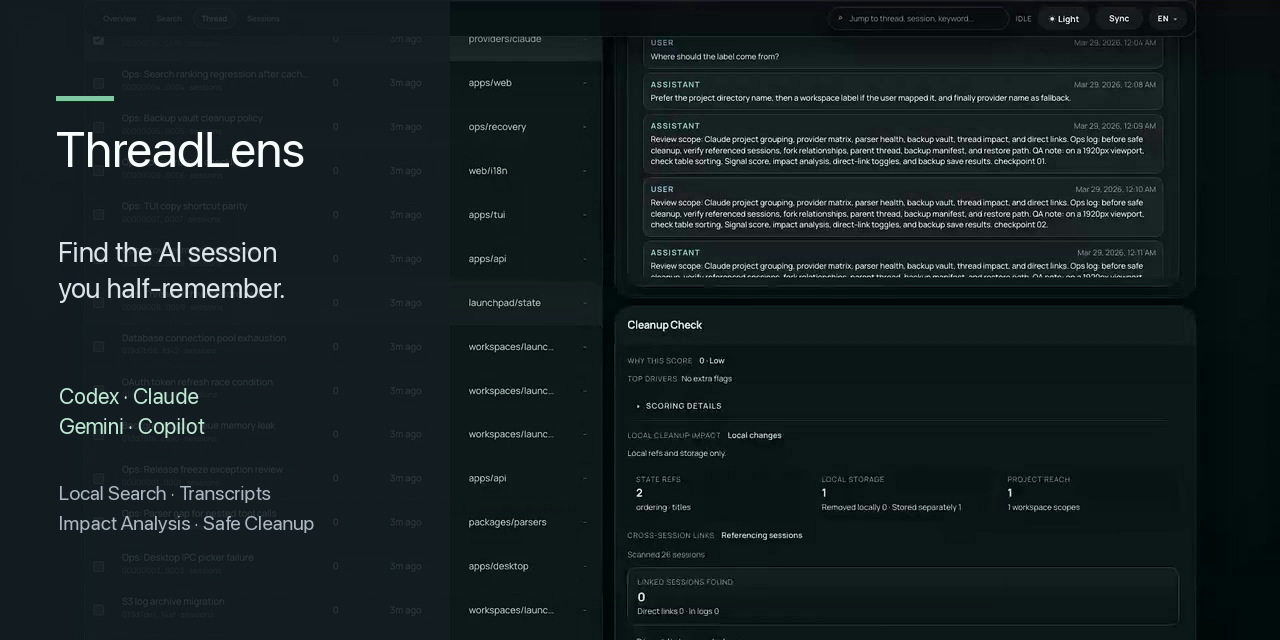Click the Referencing sessions label
Screen dimensions: 1280x640
tap(761, 535)
